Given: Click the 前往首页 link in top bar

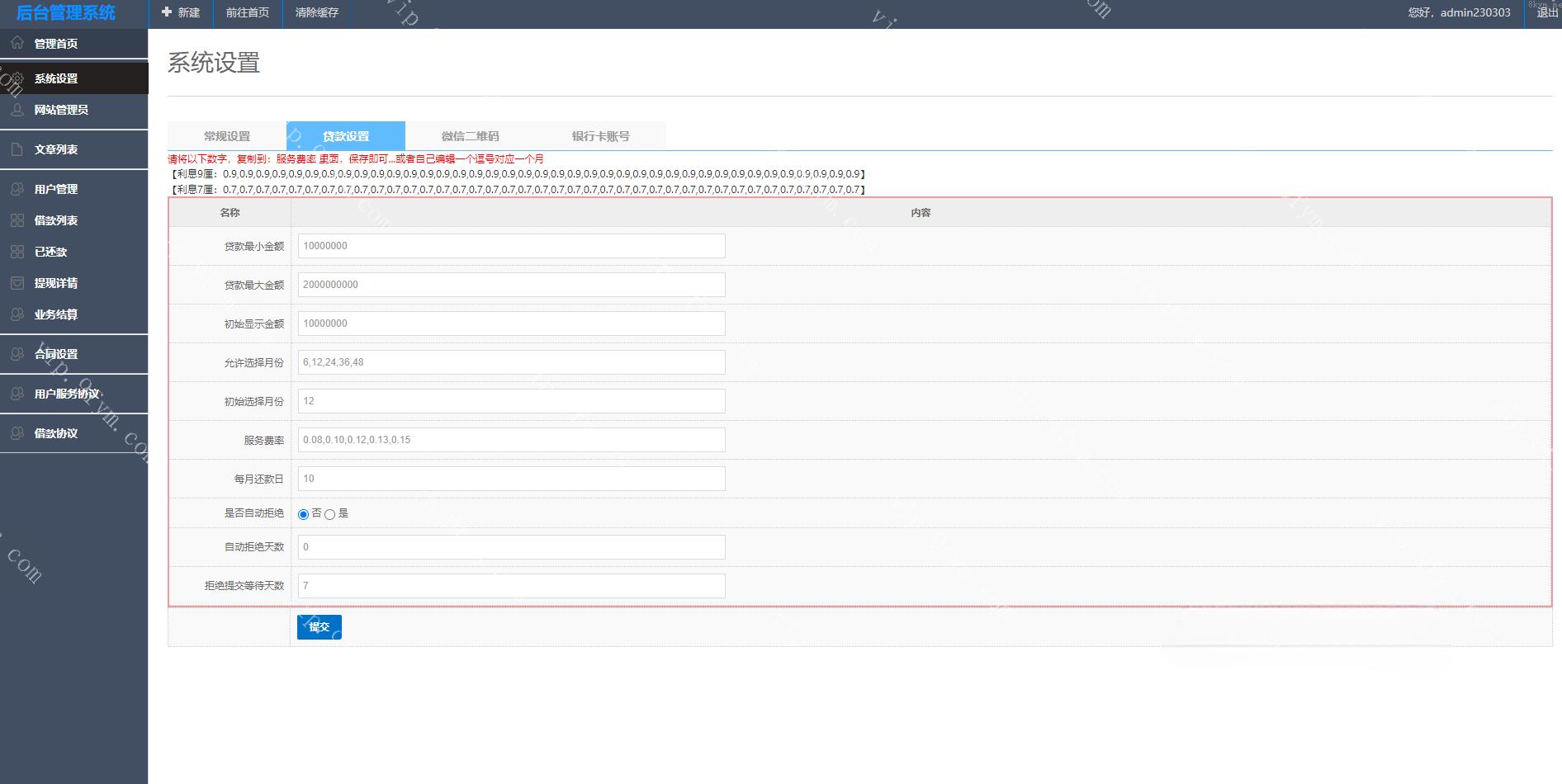Looking at the screenshot, I should 248,12.
